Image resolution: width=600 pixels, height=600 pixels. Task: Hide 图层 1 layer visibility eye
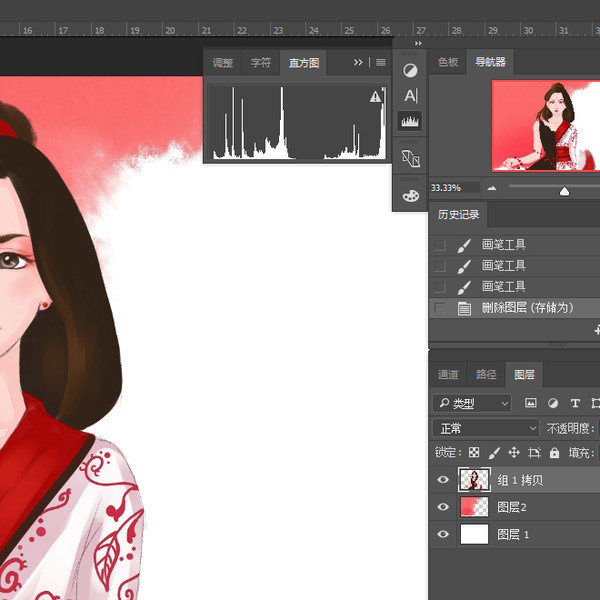click(443, 534)
